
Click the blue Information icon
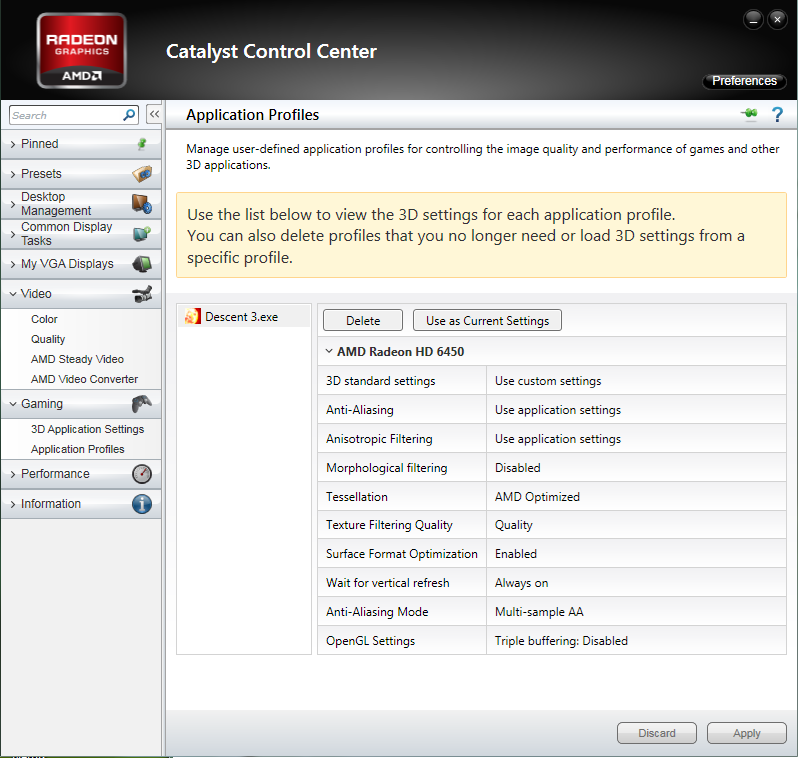pyautogui.click(x=142, y=504)
